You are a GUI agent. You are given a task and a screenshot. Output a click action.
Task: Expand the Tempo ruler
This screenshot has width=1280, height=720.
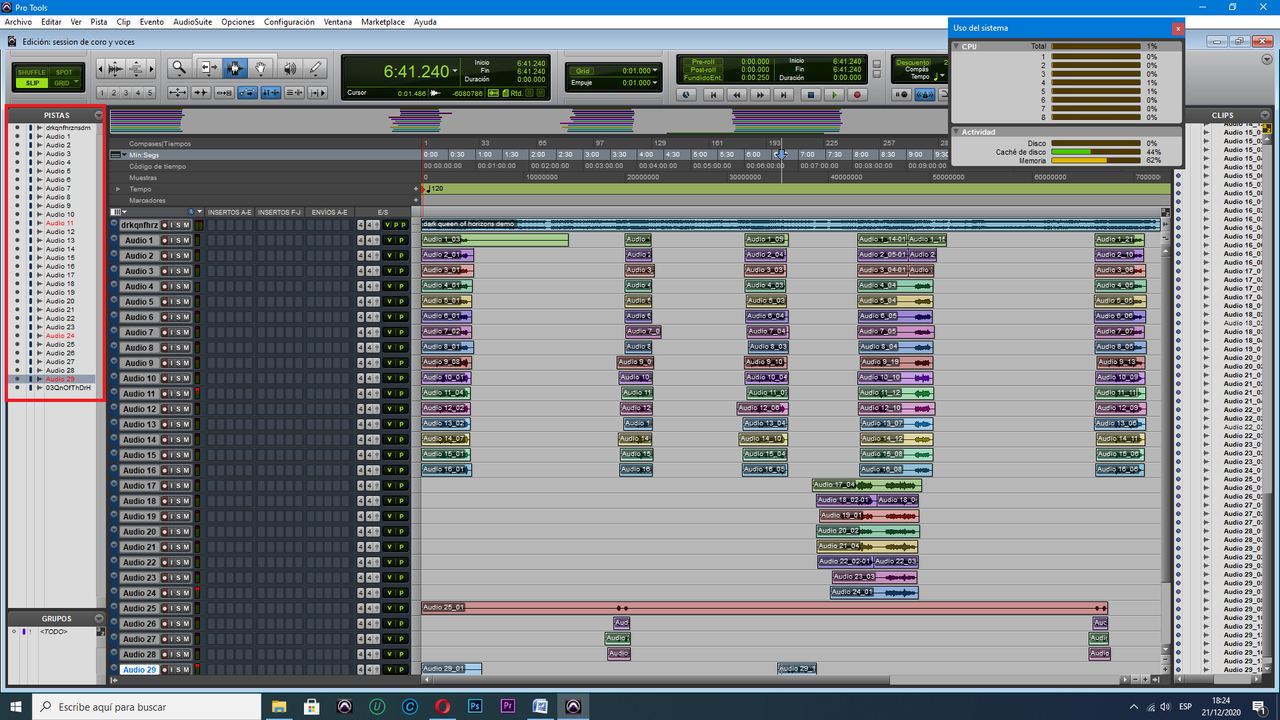117,189
